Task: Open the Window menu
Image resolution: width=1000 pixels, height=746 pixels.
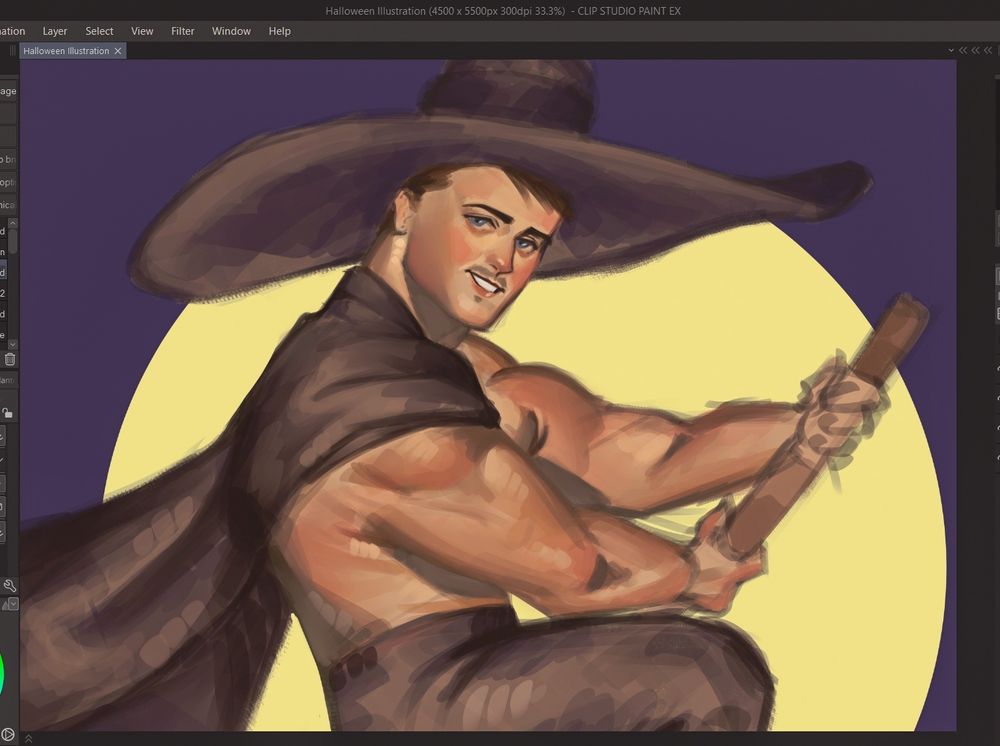Action: (x=231, y=31)
